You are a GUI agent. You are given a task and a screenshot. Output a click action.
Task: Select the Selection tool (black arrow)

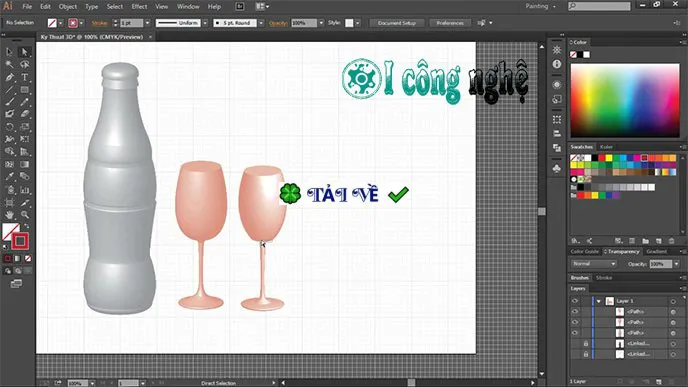pos(9,52)
